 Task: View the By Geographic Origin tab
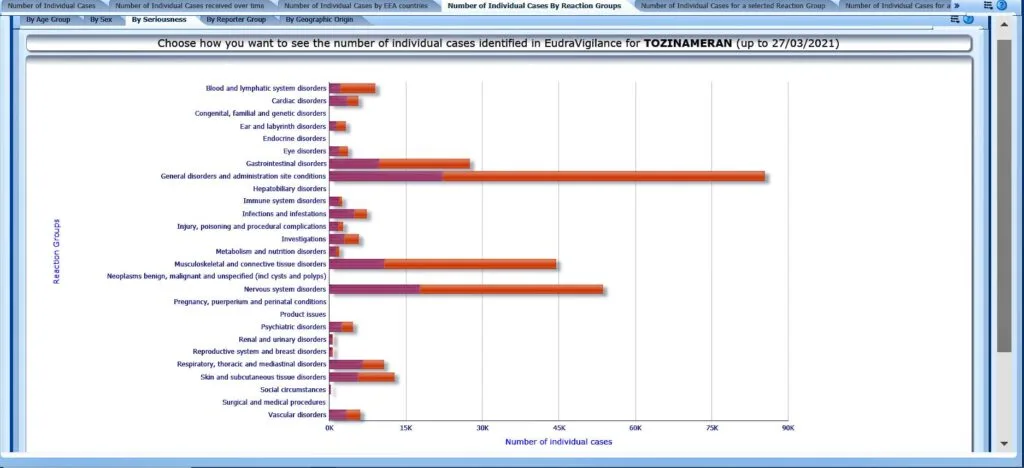(x=319, y=19)
